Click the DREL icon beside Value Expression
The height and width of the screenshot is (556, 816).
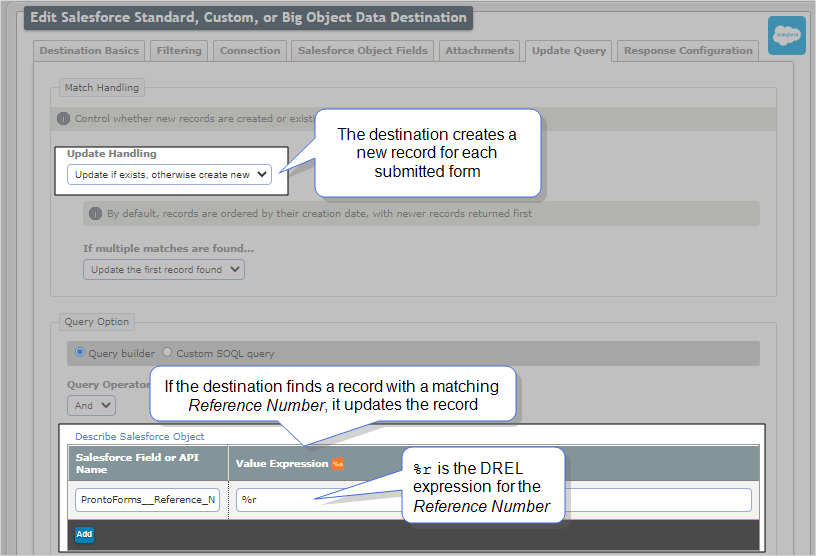point(338,464)
